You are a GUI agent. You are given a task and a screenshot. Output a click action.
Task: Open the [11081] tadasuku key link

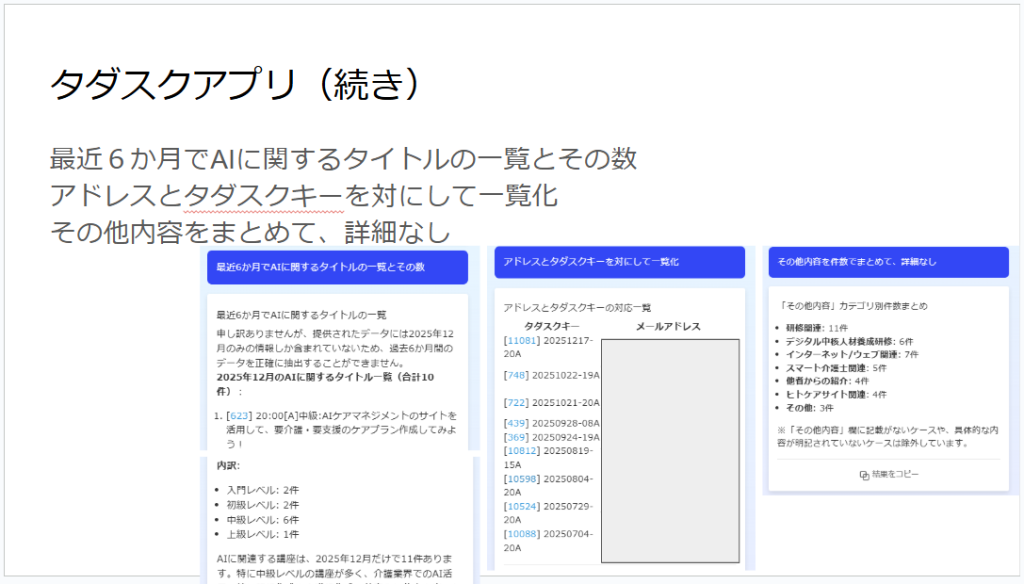(522, 340)
